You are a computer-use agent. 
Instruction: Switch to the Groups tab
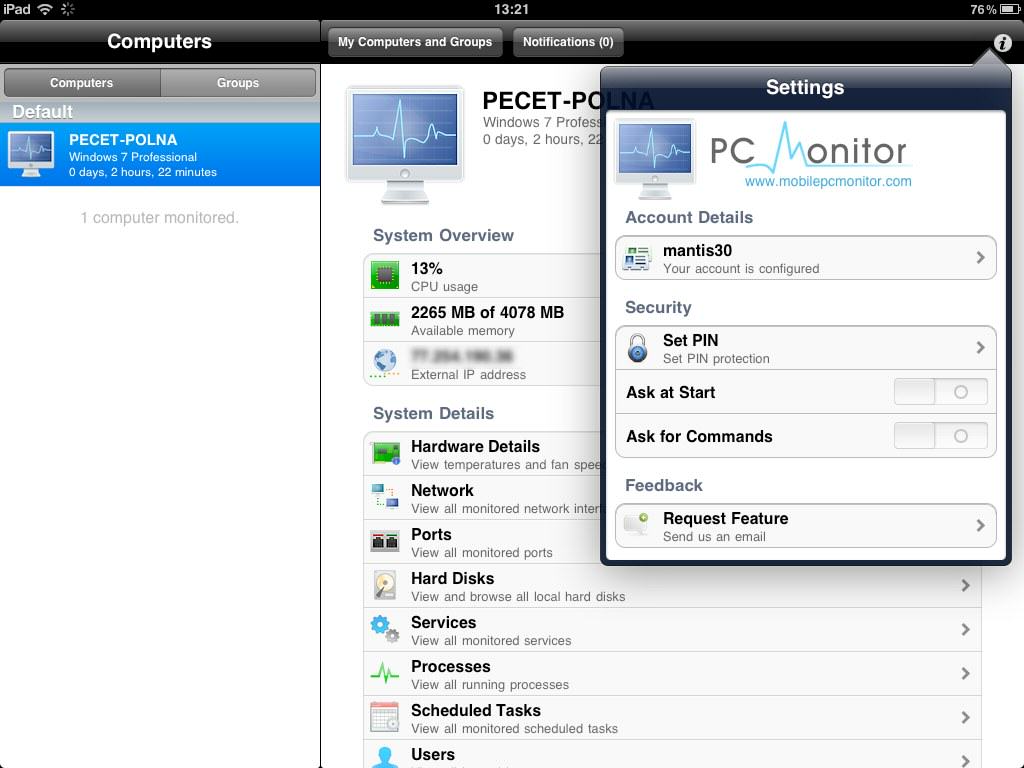tap(238, 83)
